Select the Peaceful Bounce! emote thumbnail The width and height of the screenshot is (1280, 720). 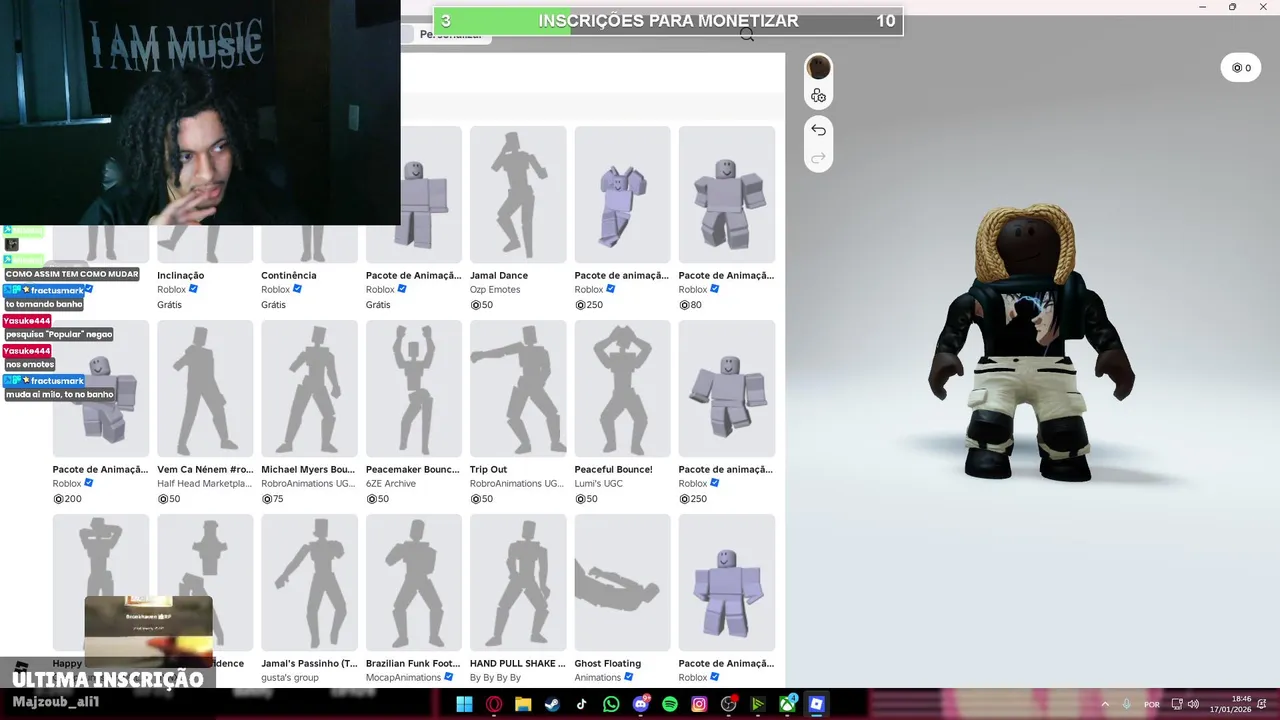tap(622, 389)
